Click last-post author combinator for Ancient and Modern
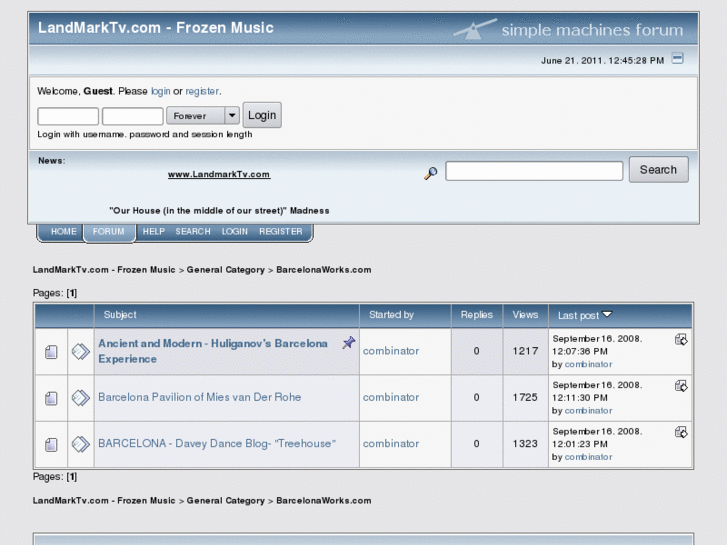727x545 pixels. click(588, 365)
